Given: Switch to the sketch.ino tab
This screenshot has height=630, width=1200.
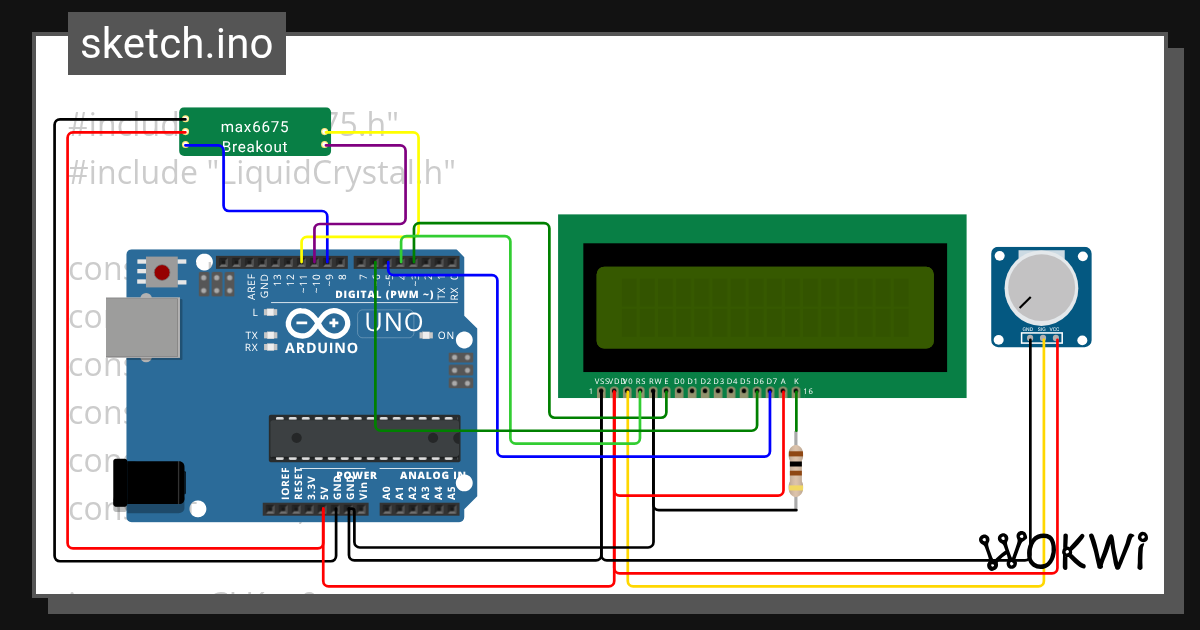Looking at the screenshot, I should (x=176, y=43).
